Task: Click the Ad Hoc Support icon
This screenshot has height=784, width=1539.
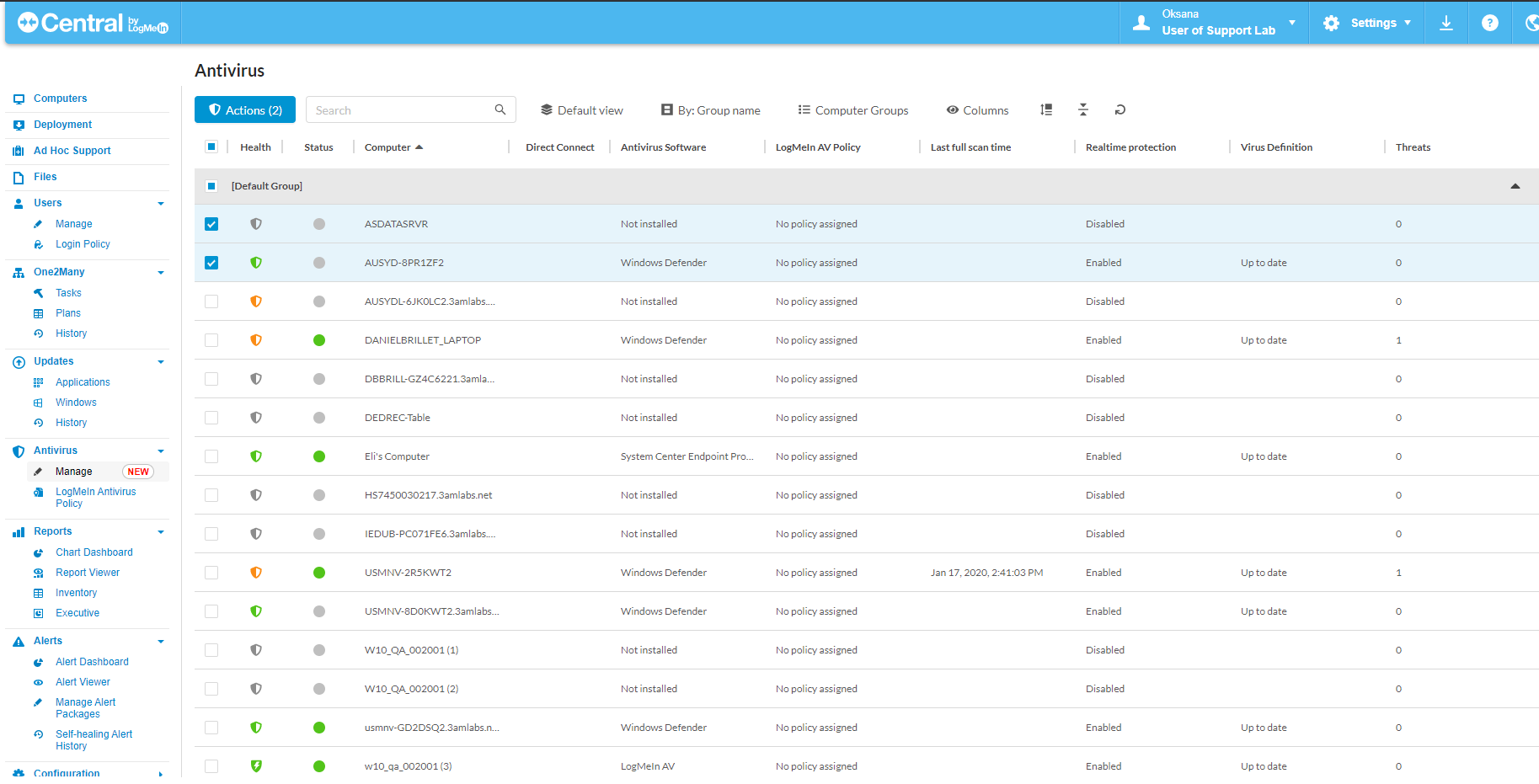Action: click(19, 152)
